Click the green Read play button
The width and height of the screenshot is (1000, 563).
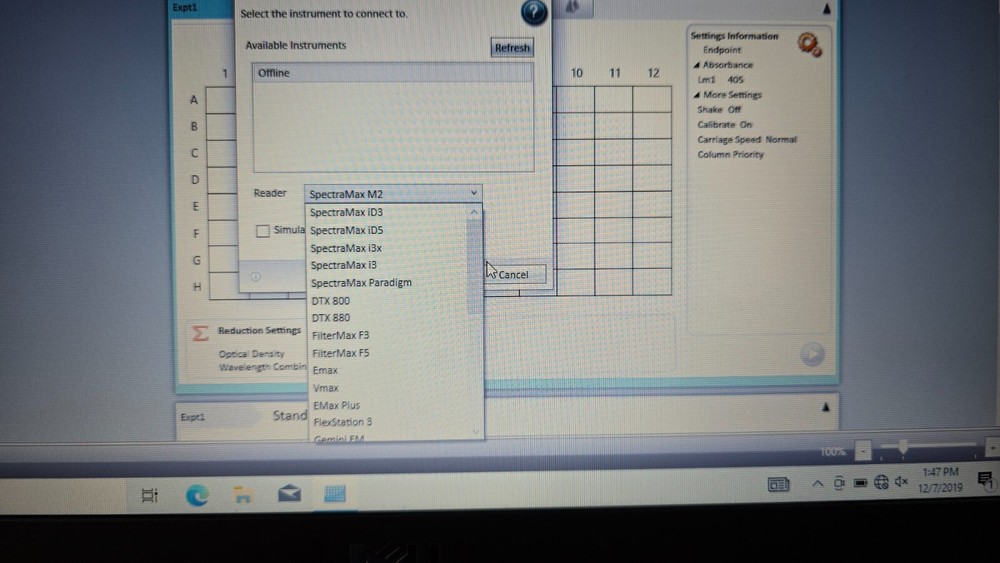(812, 354)
